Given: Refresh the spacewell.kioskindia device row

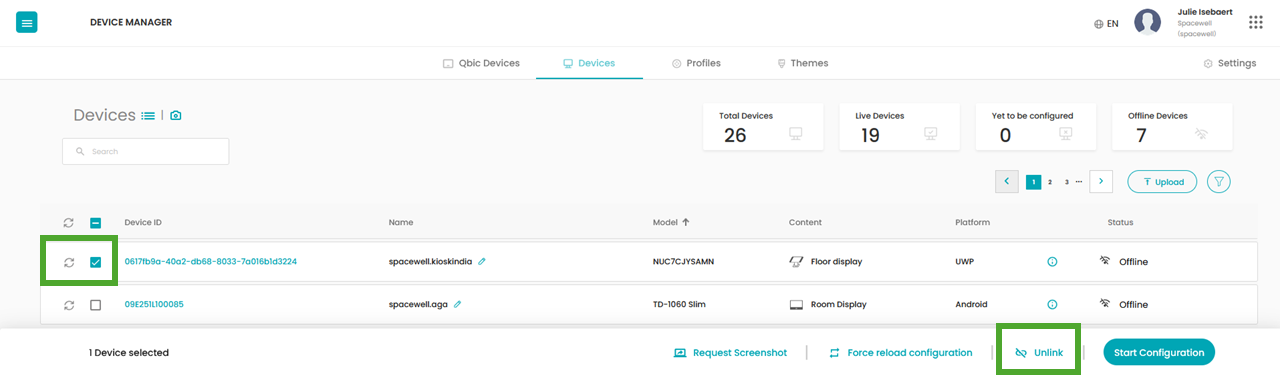Looking at the screenshot, I should [69, 262].
